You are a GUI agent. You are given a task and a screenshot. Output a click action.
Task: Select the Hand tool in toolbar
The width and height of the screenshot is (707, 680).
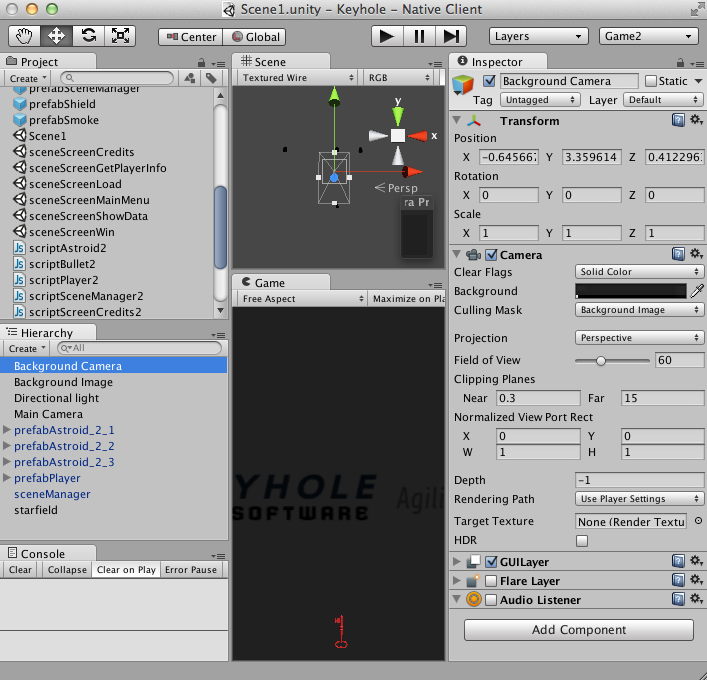(25, 36)
